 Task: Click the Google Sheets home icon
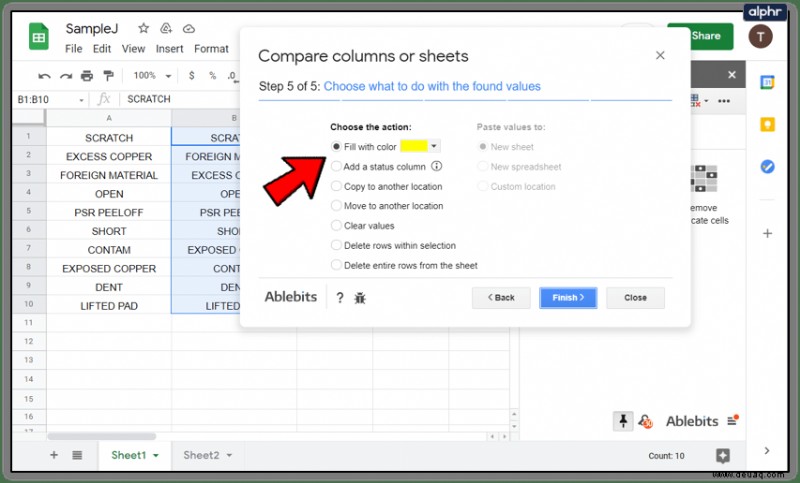tap(39, 37)
